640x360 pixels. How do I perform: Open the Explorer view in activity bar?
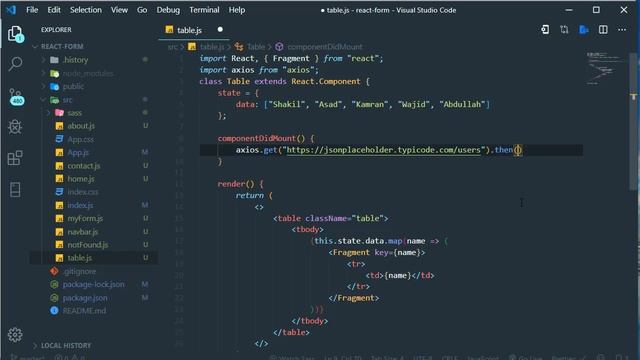(16, 34)
